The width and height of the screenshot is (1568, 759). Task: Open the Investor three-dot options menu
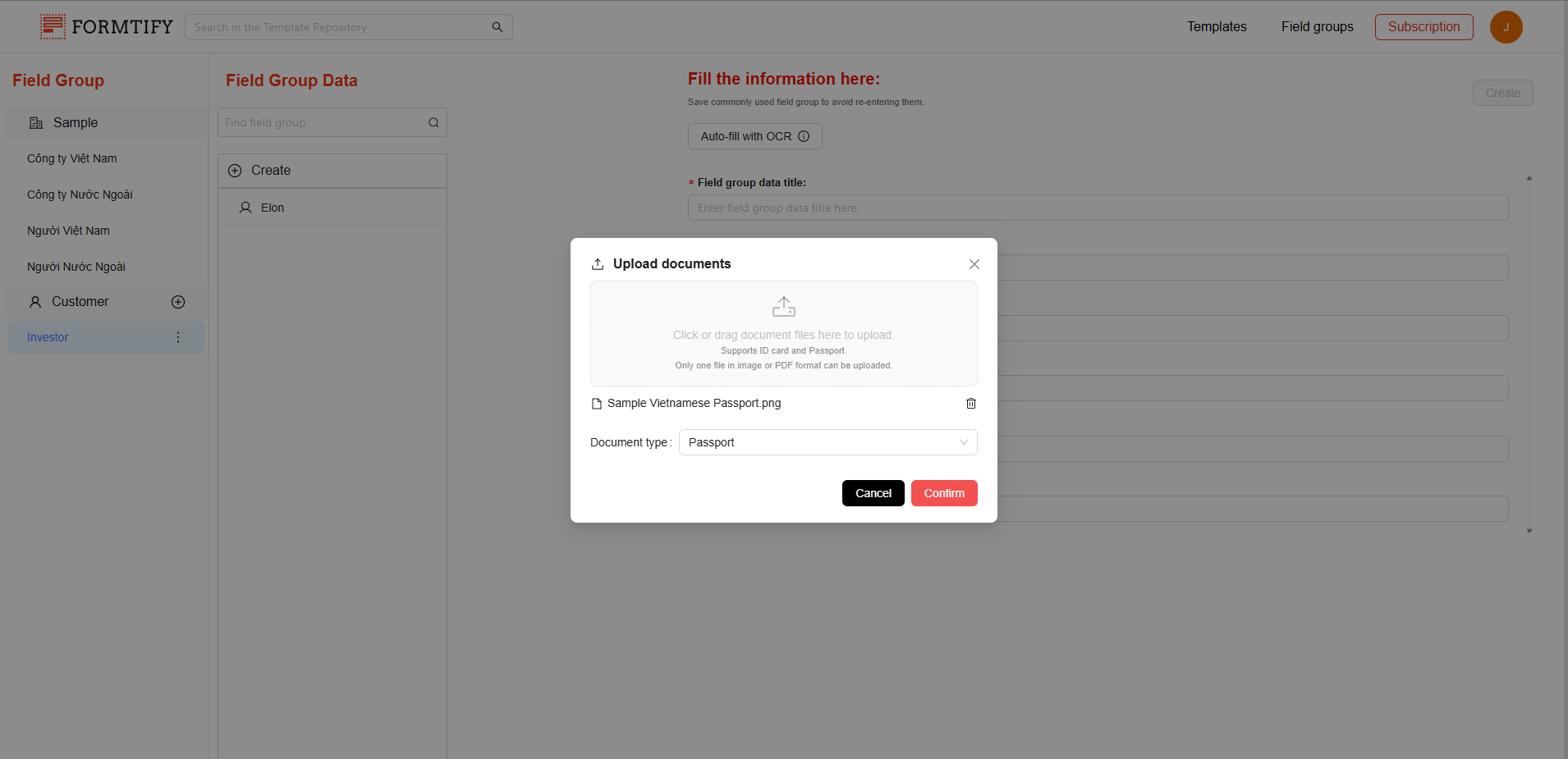[x=178, y=337]
